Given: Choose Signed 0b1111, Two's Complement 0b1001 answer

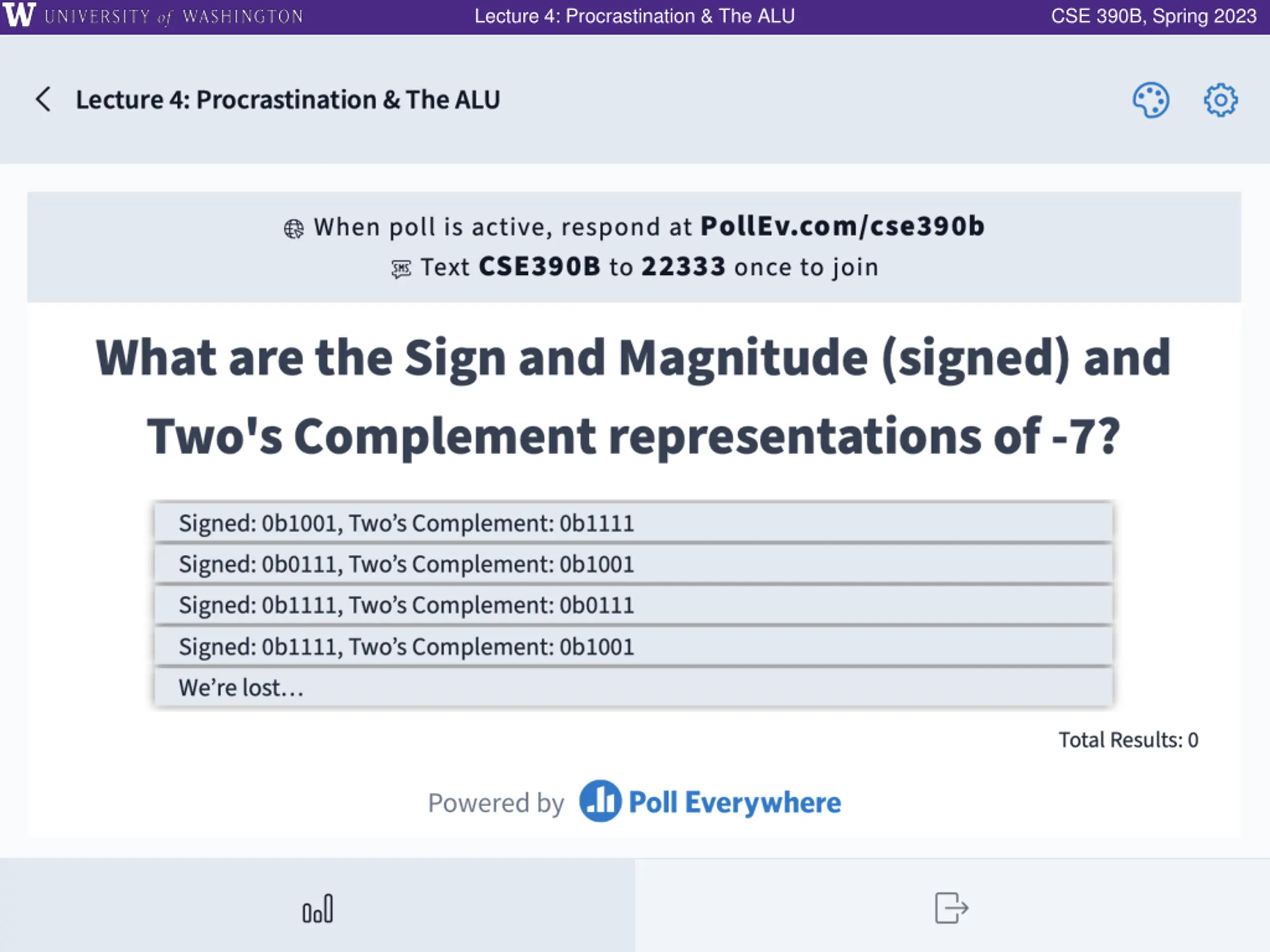Looking at the screenshot, I should tap(634, 647).
